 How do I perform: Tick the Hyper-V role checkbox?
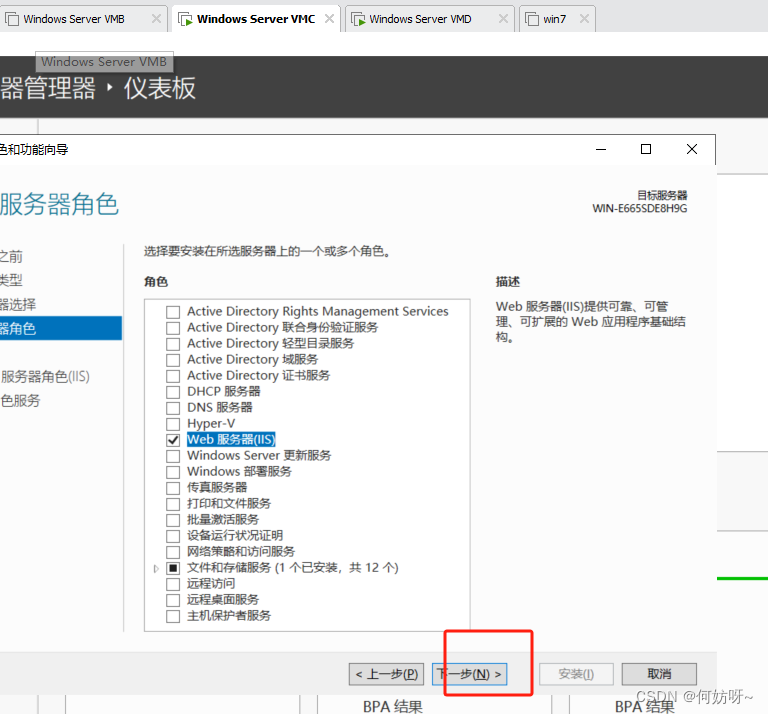(173, 424)
